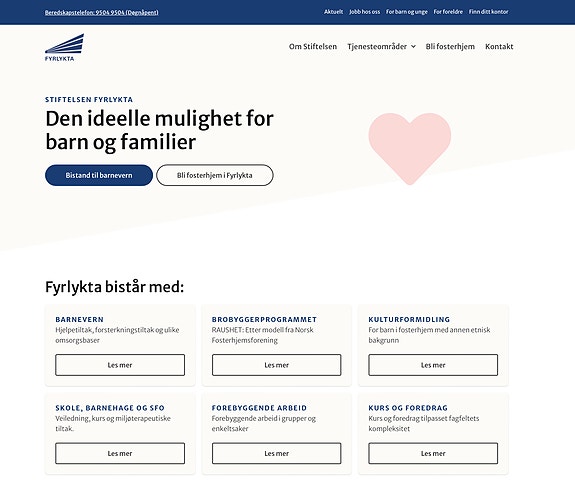Open the Finn ditt kontor link
This screenshot has height=496, width=575.
click(x=488, y=12)
